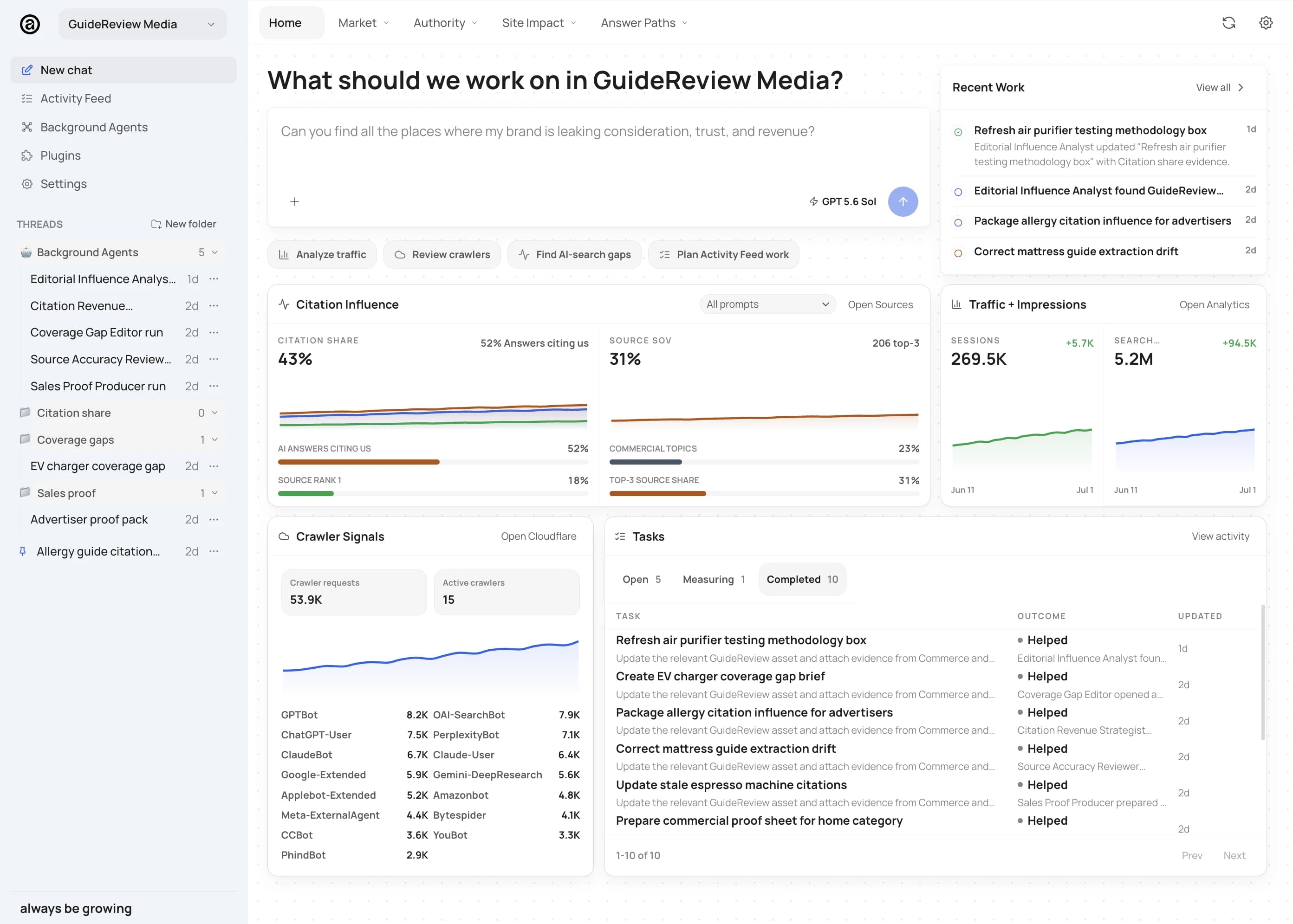Image resolution: width=1293 pixels, height=924 pixels.
Task: Click the Crawler requests 53.9K card
Action: coord(354,592)
